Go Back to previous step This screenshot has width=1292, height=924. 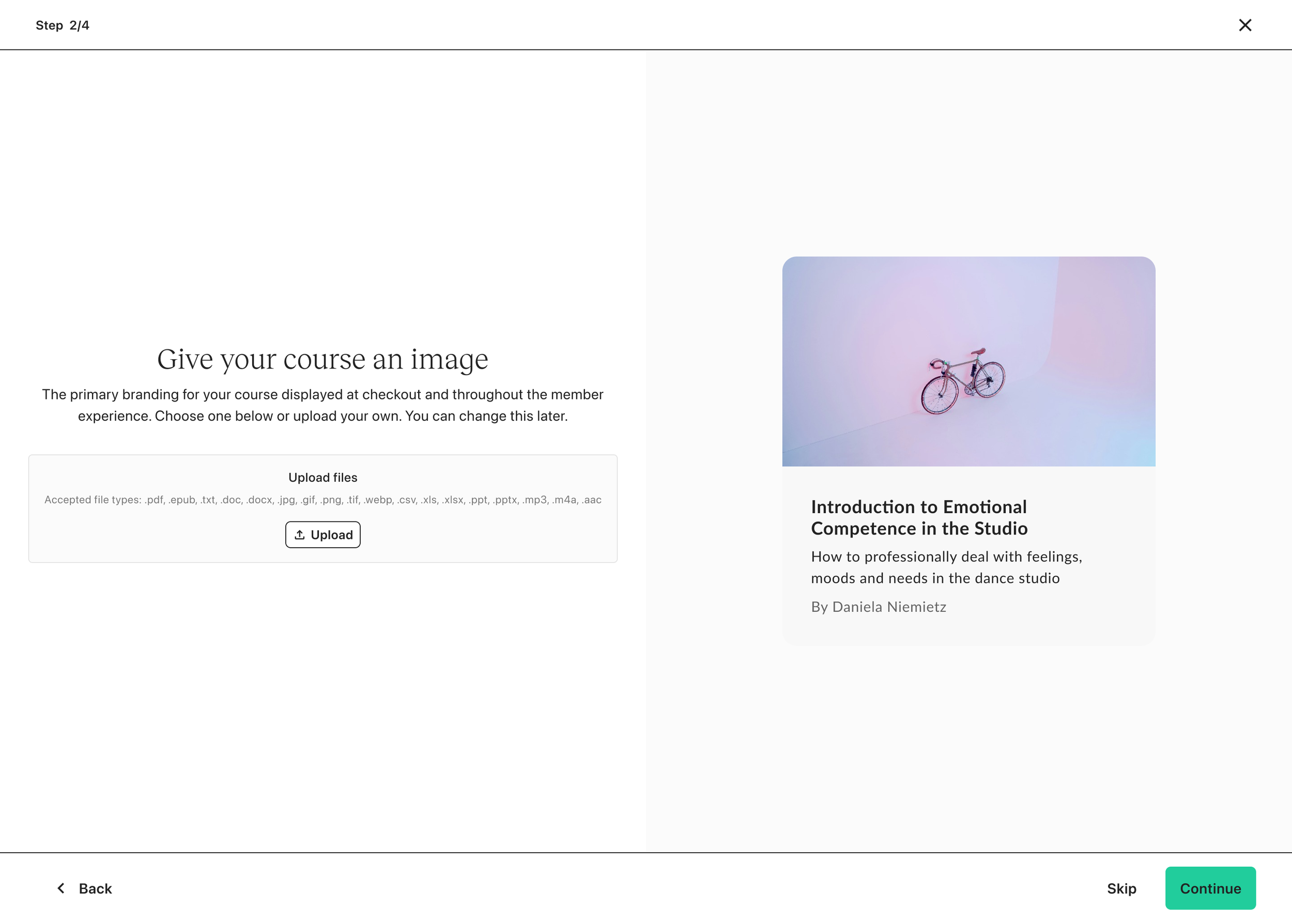(x=95, y=888)
